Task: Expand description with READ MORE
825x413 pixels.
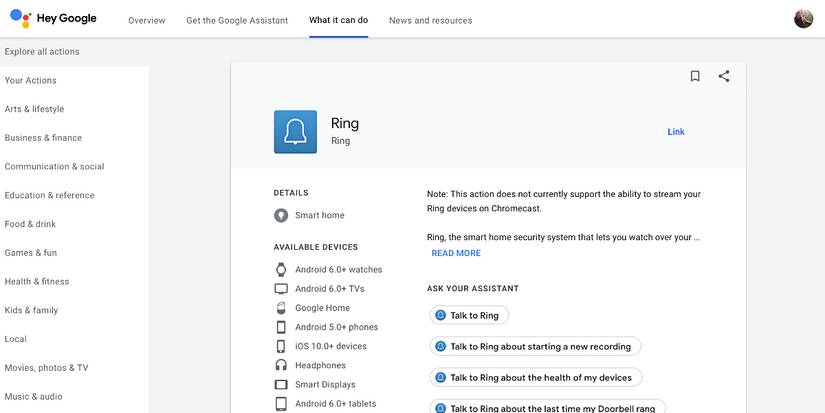Action: pyautogui.click(x=456, y=254)
